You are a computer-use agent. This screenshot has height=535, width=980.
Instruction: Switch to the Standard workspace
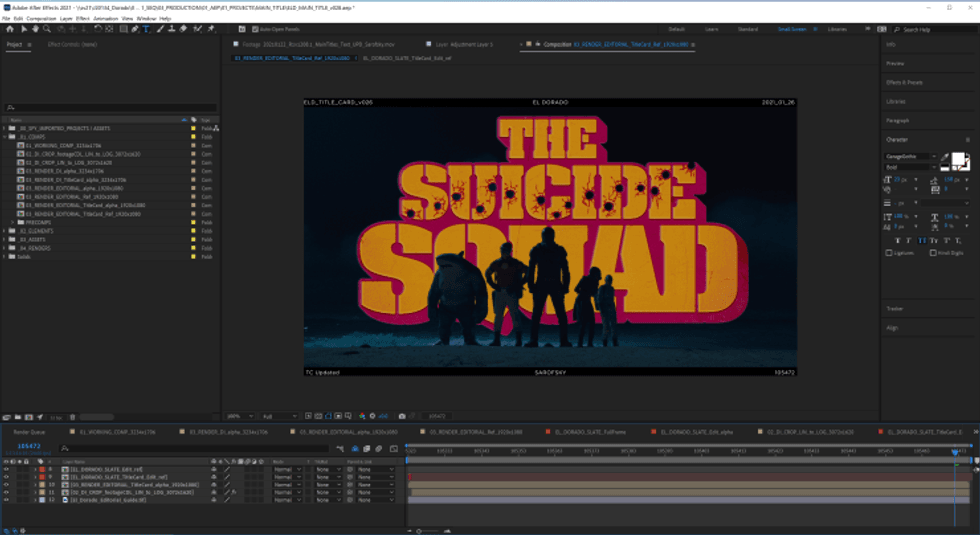tap(748, 29)
